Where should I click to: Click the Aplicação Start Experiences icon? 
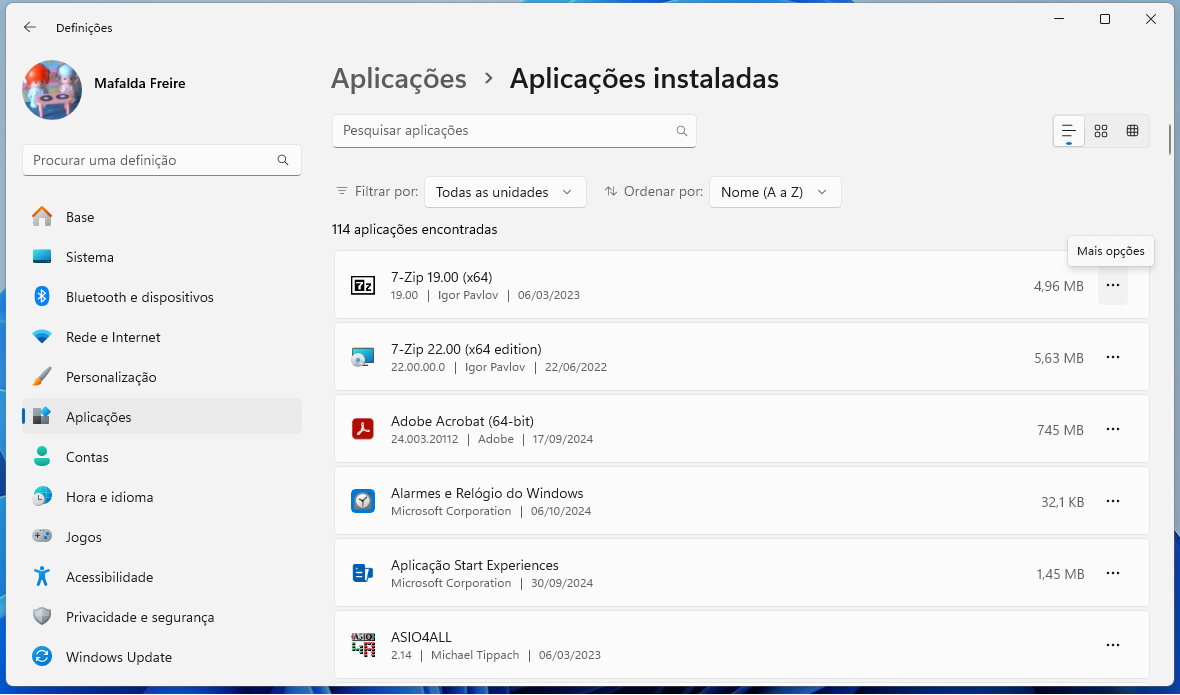click(x=363, y=573)
